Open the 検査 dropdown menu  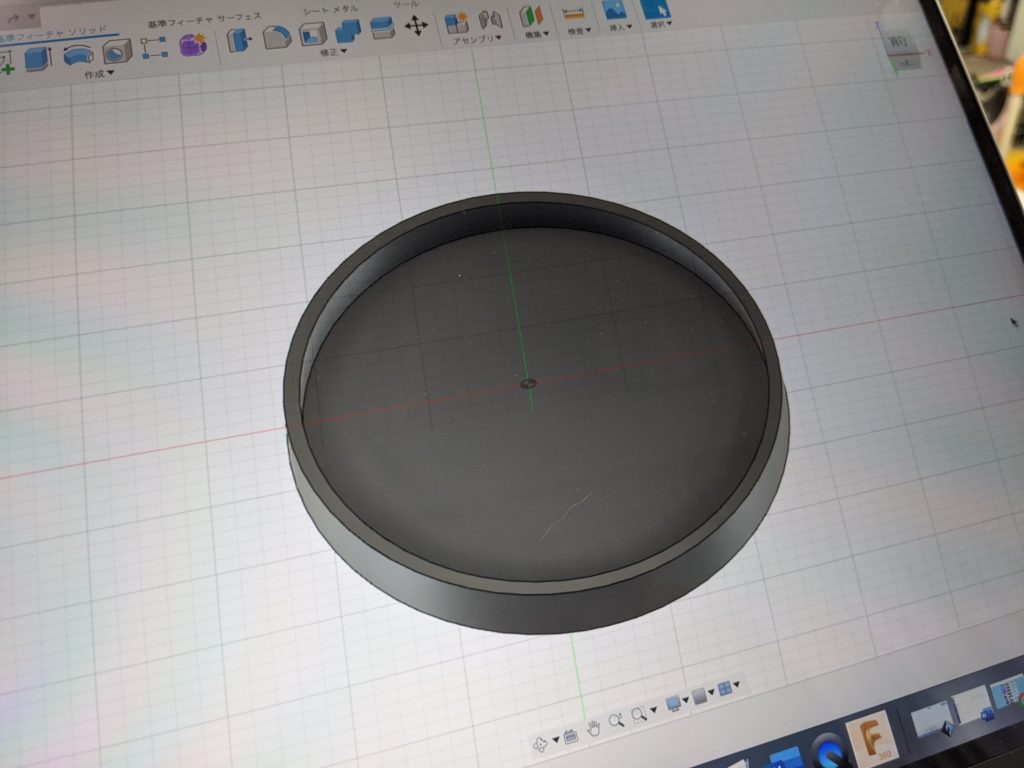pyautogui.click(x=579, y=31)
